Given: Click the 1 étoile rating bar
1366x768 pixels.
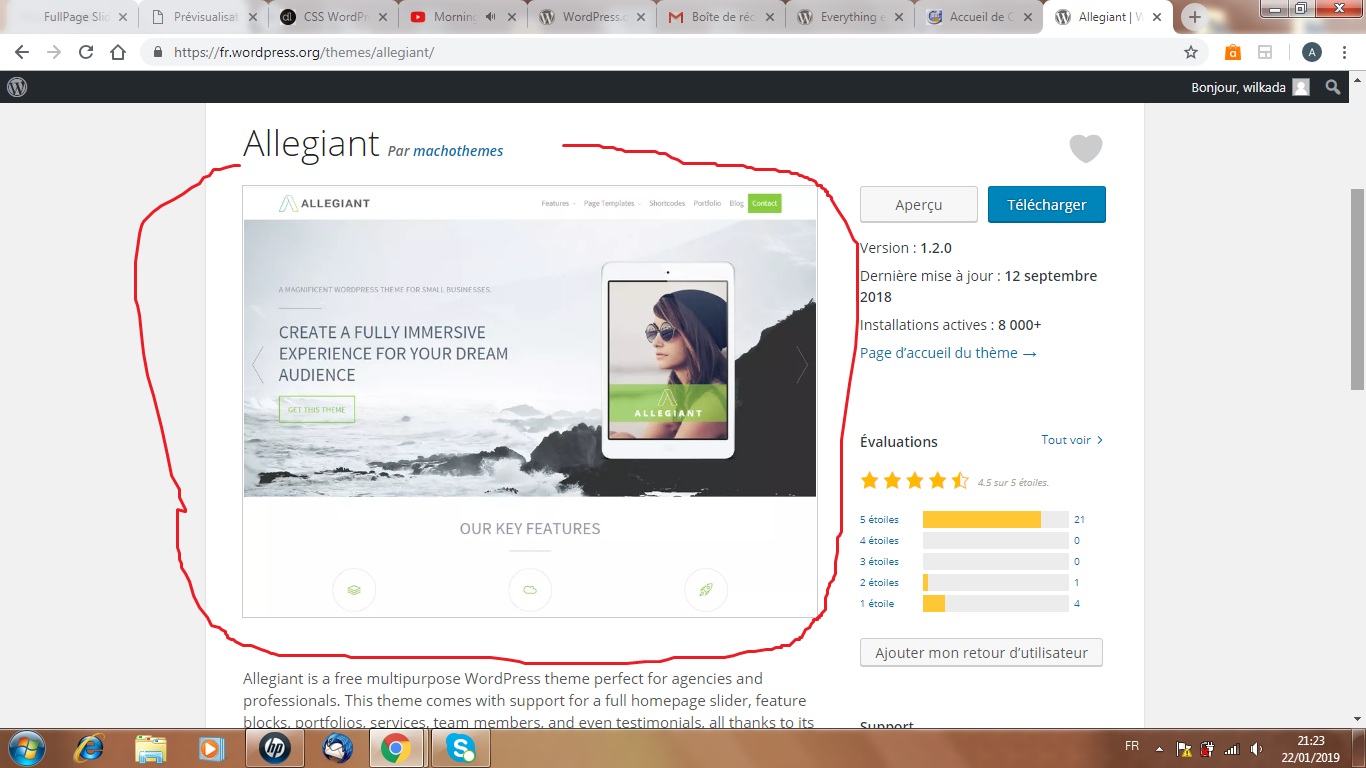Looking at the screenshot, I should click(996, 604).
